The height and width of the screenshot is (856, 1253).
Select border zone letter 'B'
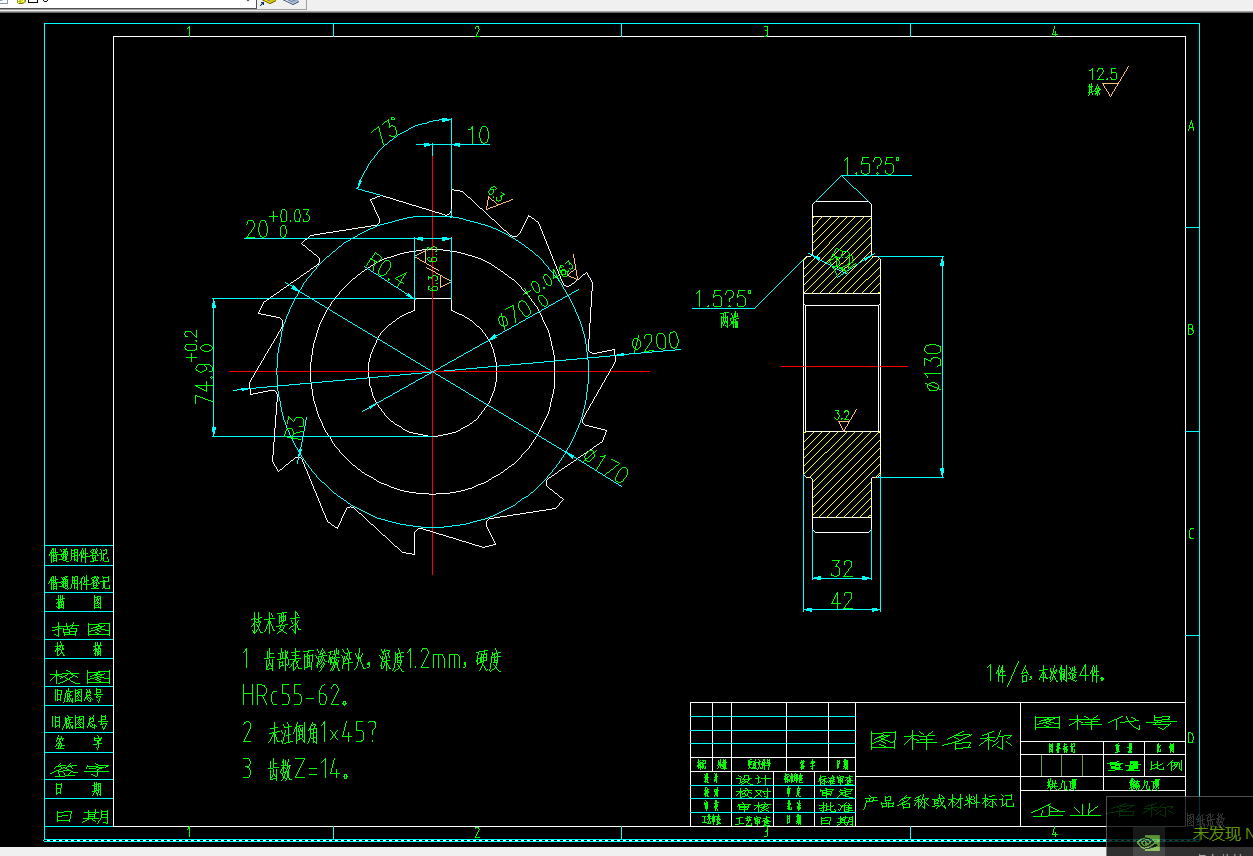point(1191,329)
